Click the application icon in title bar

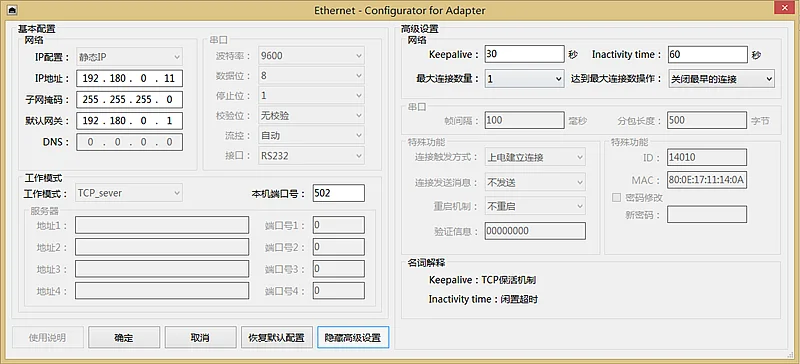13,10
